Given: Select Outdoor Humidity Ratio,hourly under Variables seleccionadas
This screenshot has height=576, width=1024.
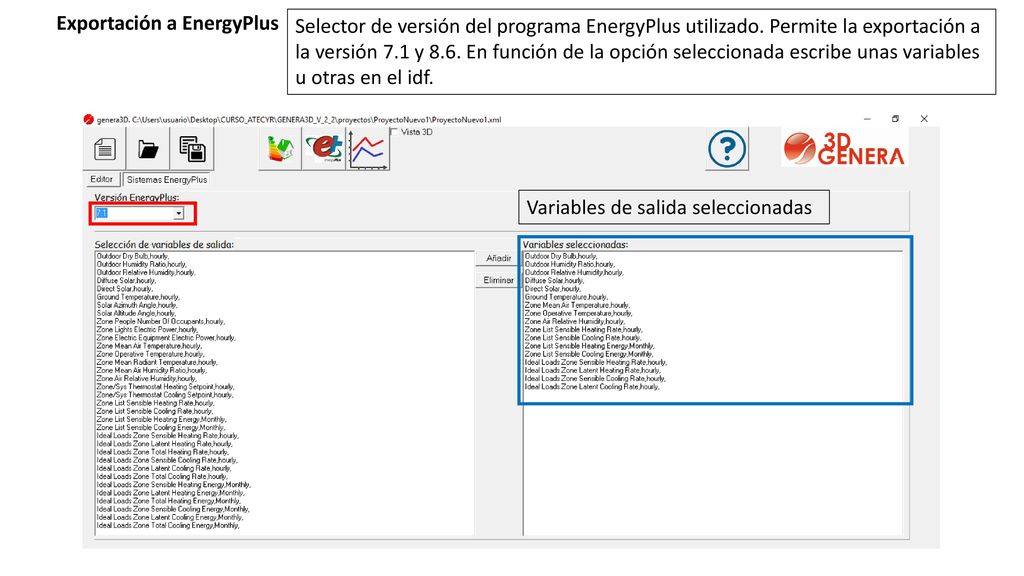Looking at the screenshot, I should [x=570, y=264].
